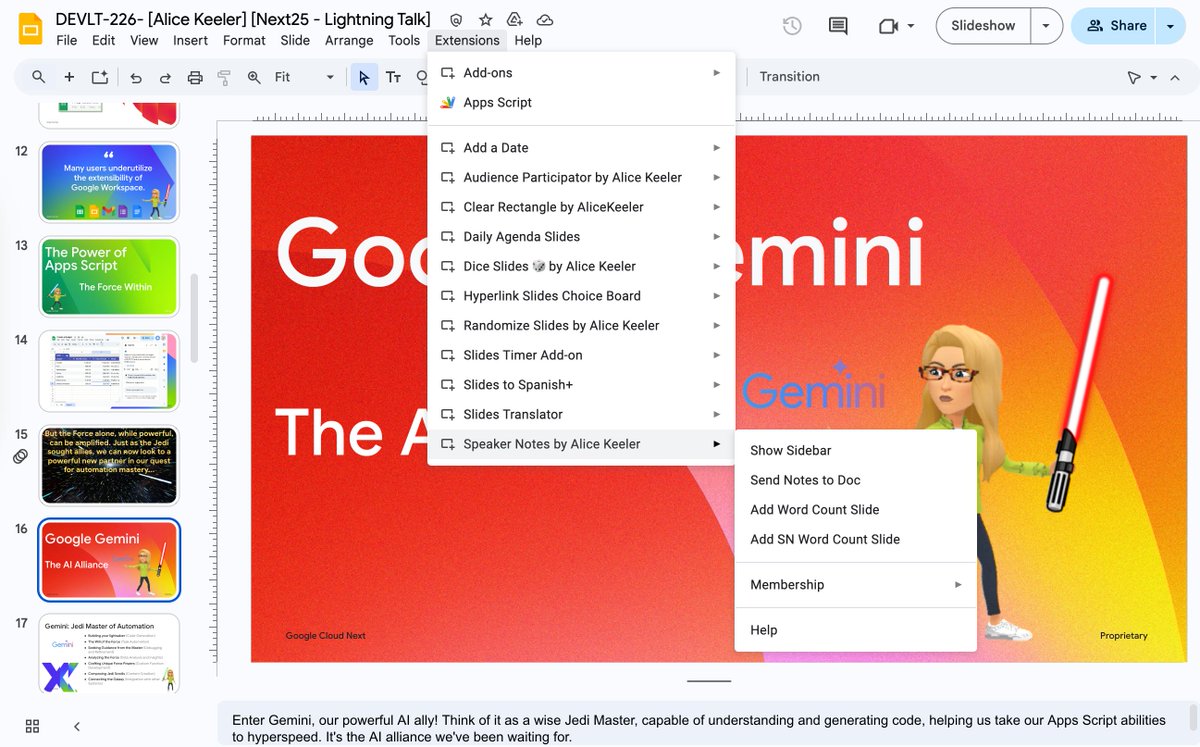The width and height of the screenshot is (1200, 747).
Task: Redo the last action
Action: point(165,77)
